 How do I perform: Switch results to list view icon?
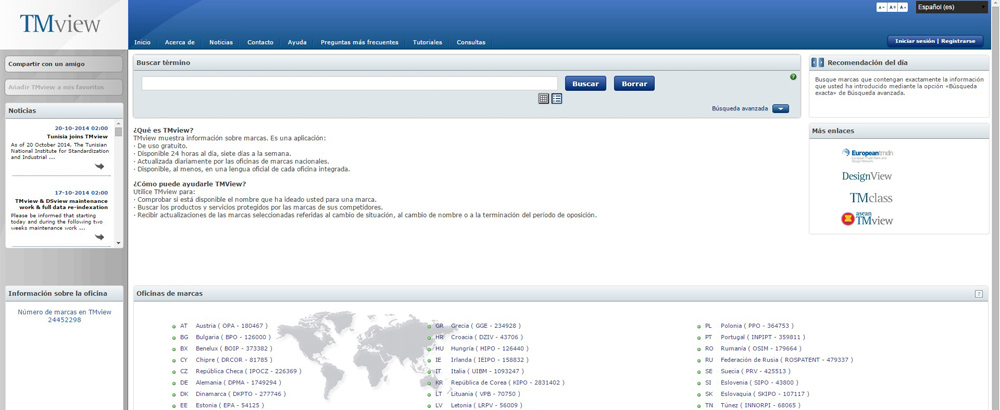point(557,98)
